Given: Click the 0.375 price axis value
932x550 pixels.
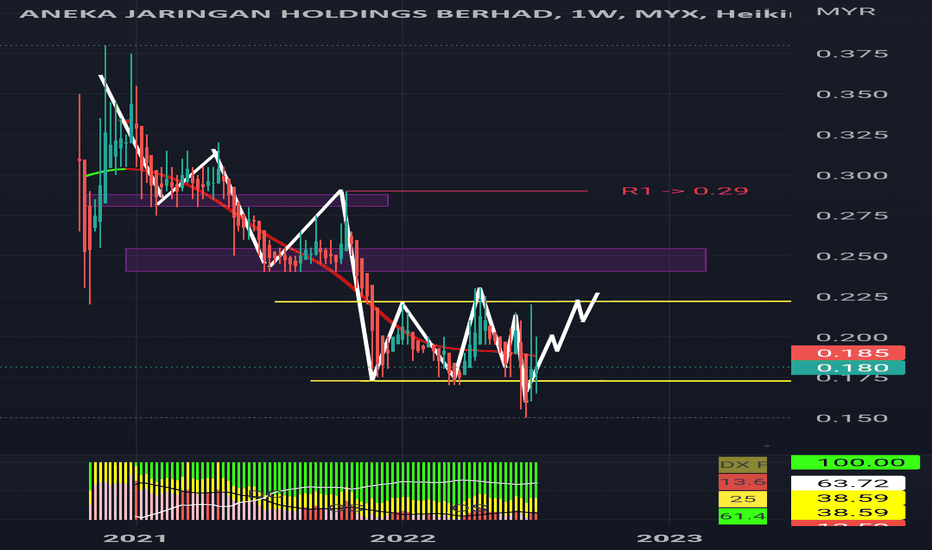Looking at the screenshot, I should [x=852, y=54].
